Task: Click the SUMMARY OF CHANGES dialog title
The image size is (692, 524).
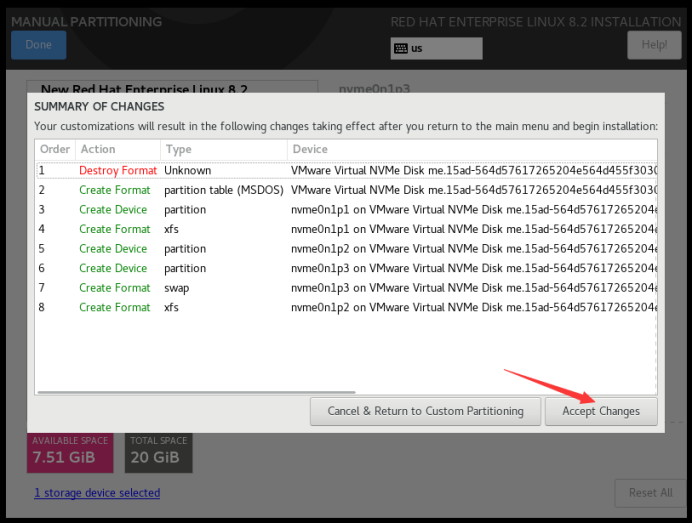Action: [99, 107]
